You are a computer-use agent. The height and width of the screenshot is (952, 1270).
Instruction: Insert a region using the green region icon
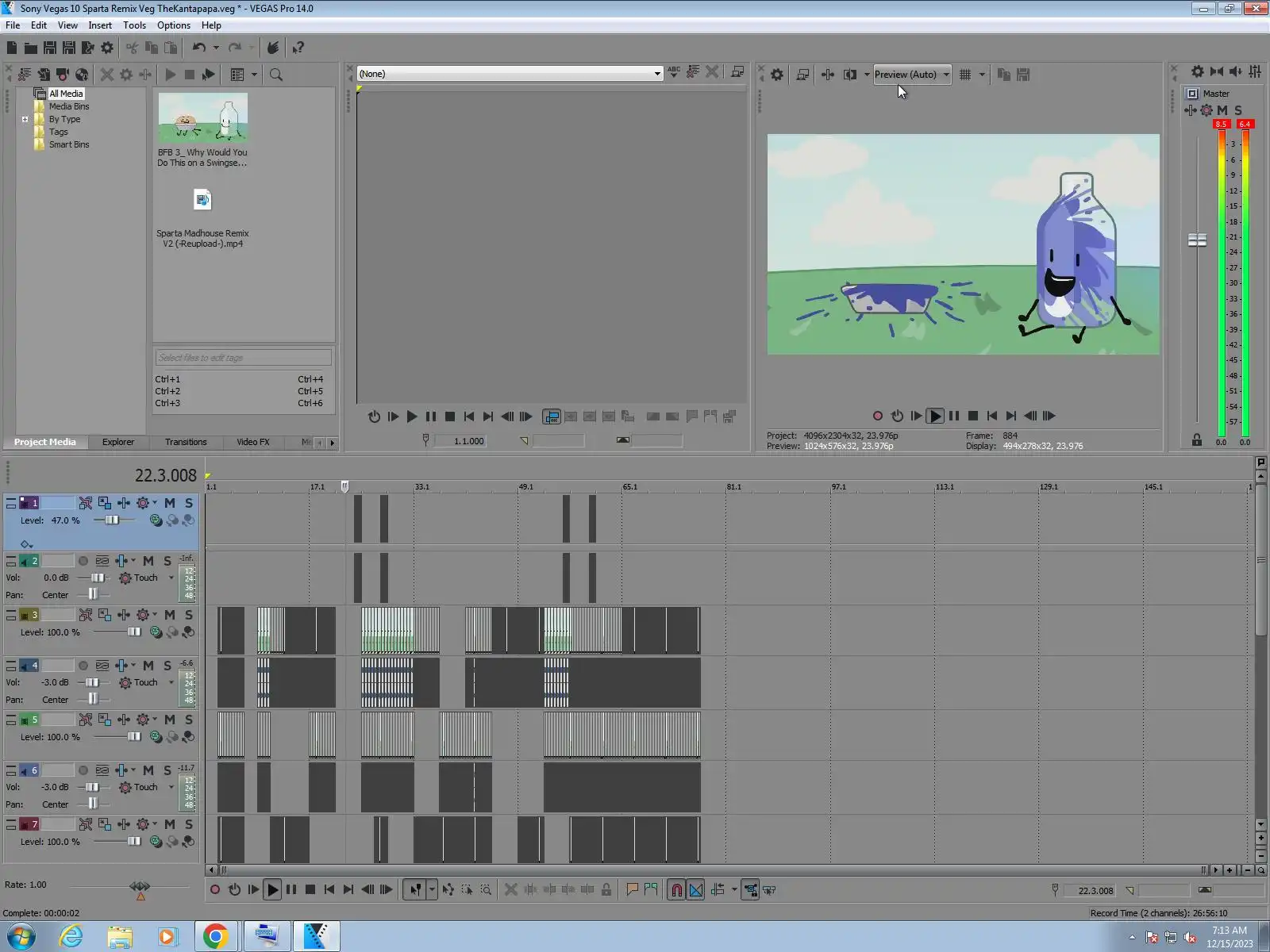point(651,890)
